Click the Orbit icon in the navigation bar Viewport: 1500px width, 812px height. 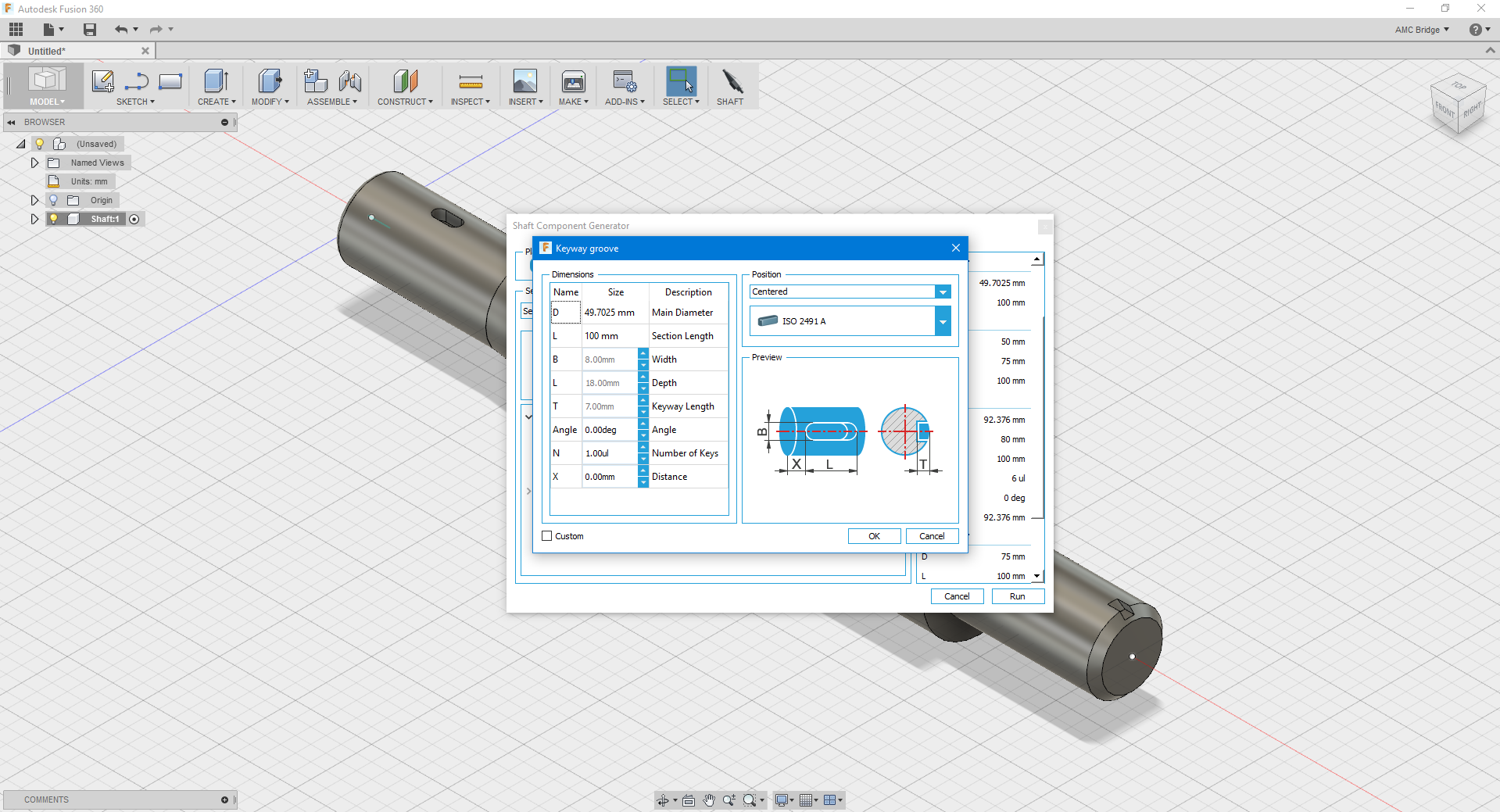663,800
